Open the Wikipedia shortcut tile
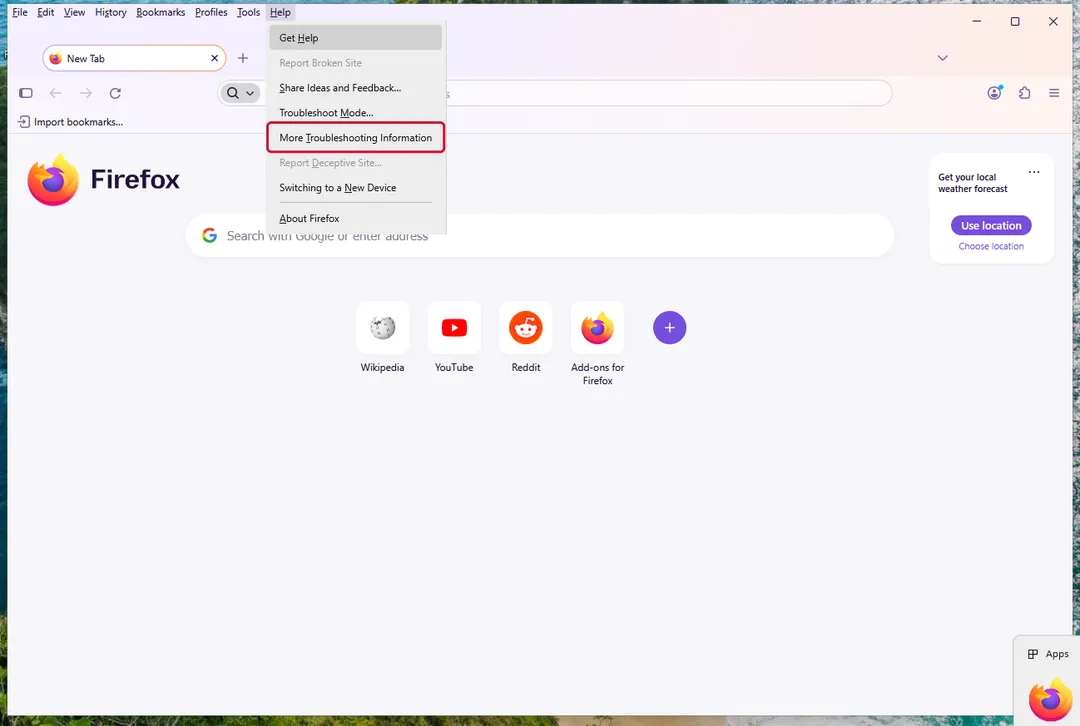This screenshot has width=1080, height=726. tap(382, 328)
